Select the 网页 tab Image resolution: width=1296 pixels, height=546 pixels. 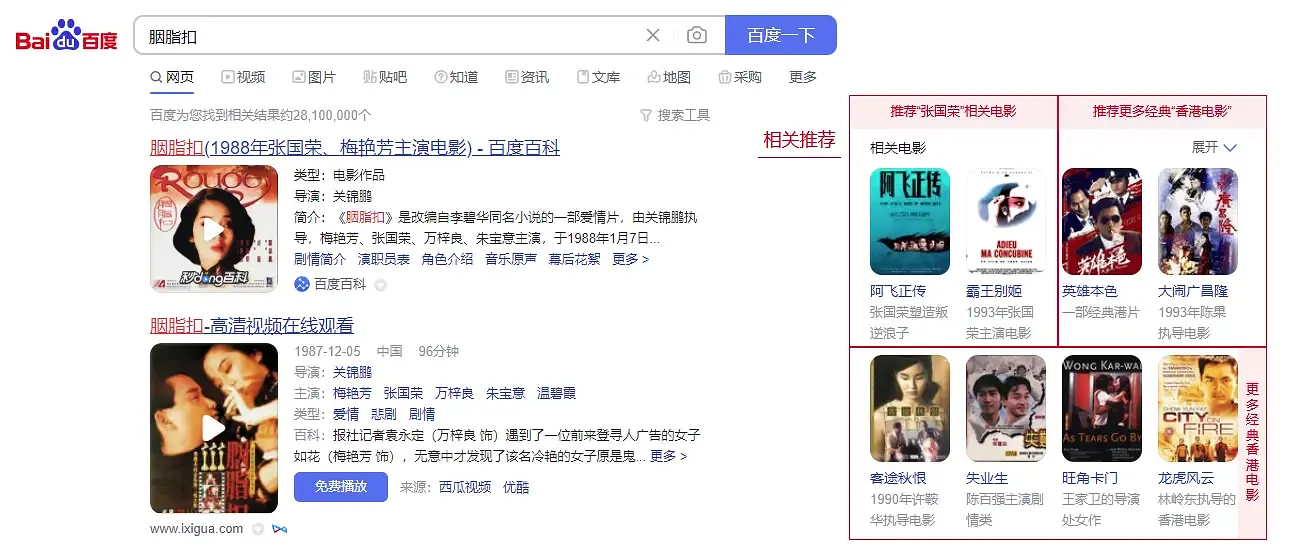pos(172,77)
